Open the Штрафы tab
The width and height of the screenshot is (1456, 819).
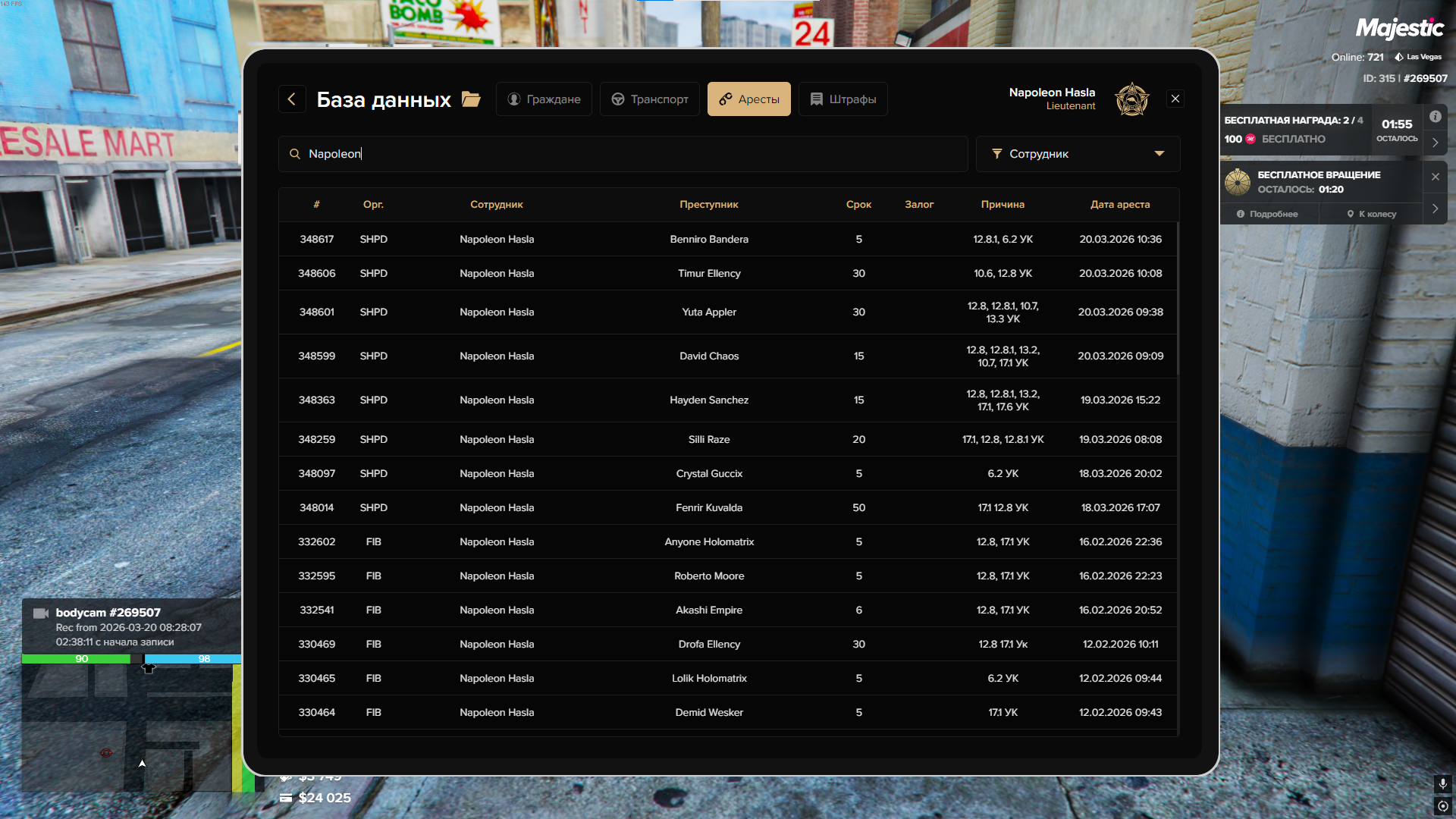click(843, 99)
